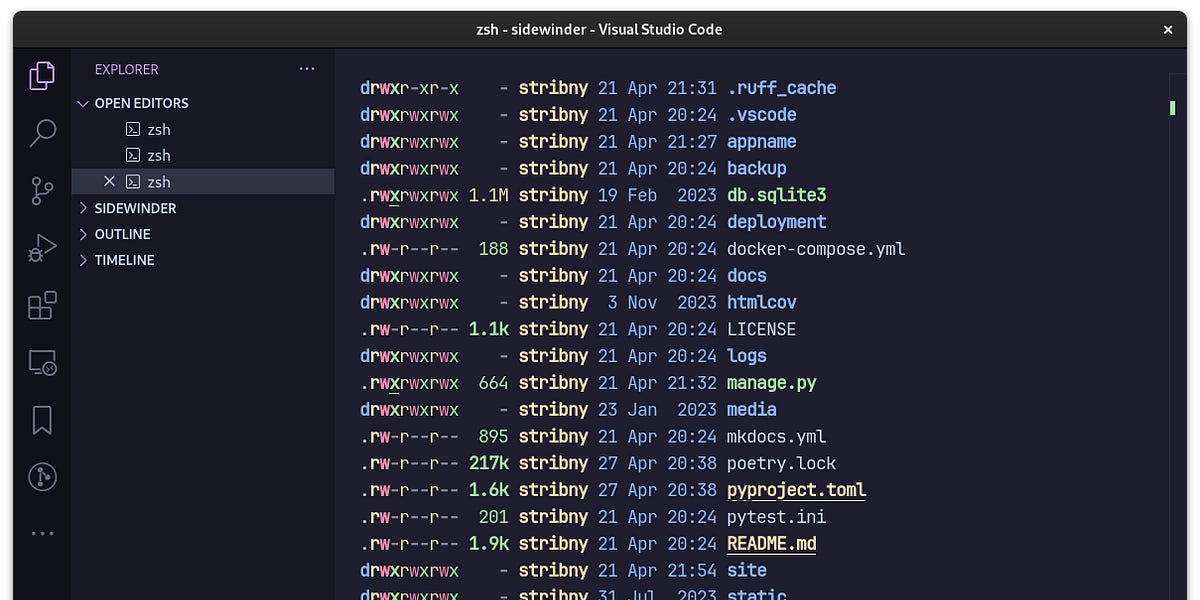Click the circular branch icon below Bookmarks

tap(41, 477)
